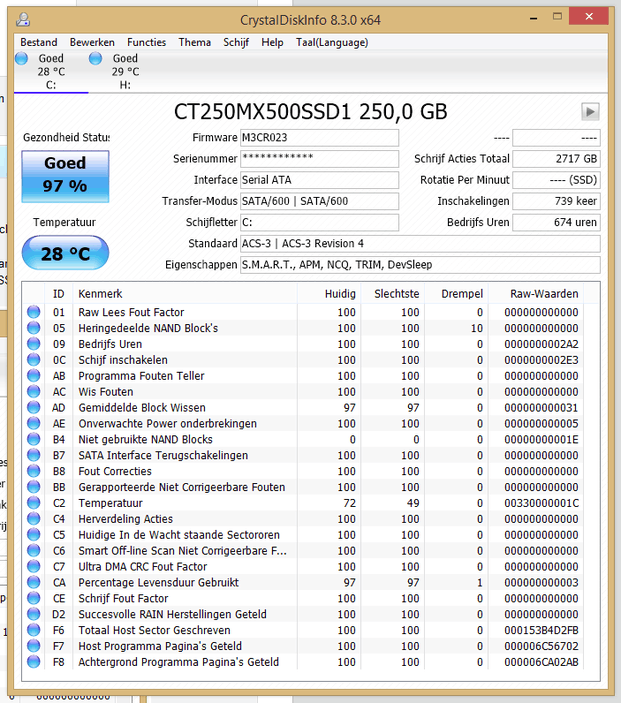Click status orb for Raw Lees Fout Factor
This screenshot has height=703, width=621.
34,312
